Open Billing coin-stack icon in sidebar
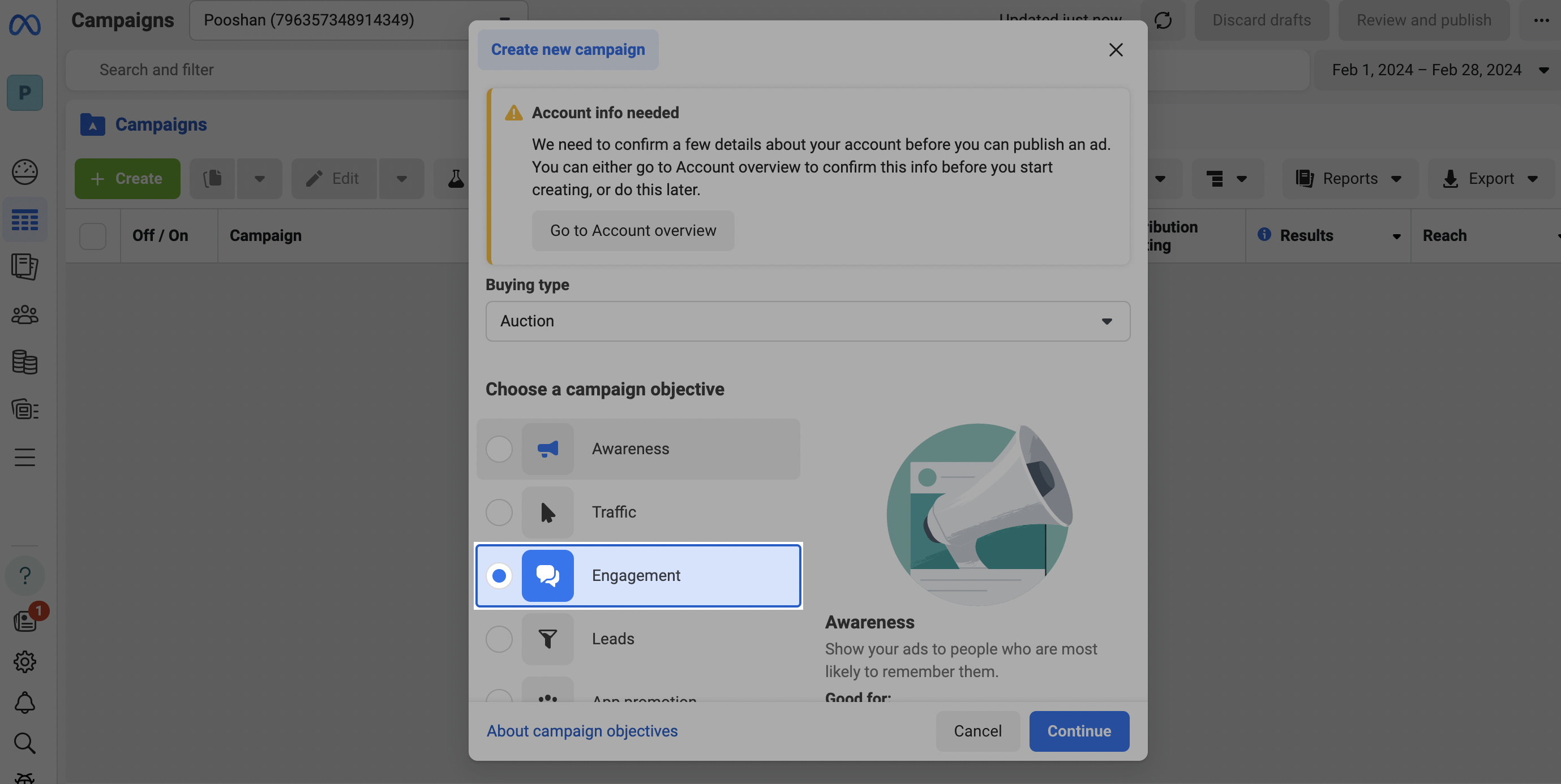 (x=25, y=362)
